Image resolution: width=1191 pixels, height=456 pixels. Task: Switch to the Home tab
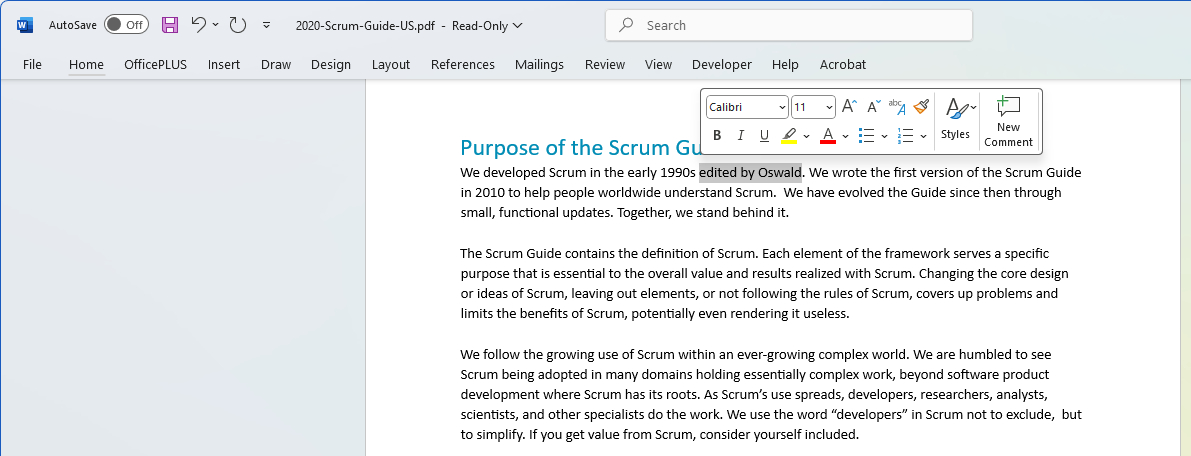(x=87, y=65)
